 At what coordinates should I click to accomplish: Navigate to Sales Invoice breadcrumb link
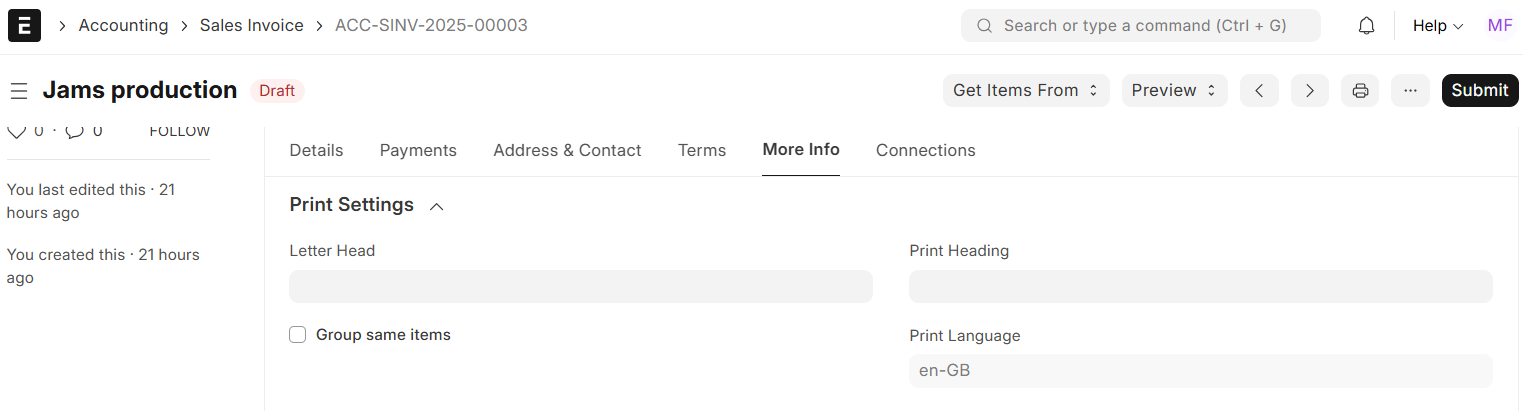(251, 26)
